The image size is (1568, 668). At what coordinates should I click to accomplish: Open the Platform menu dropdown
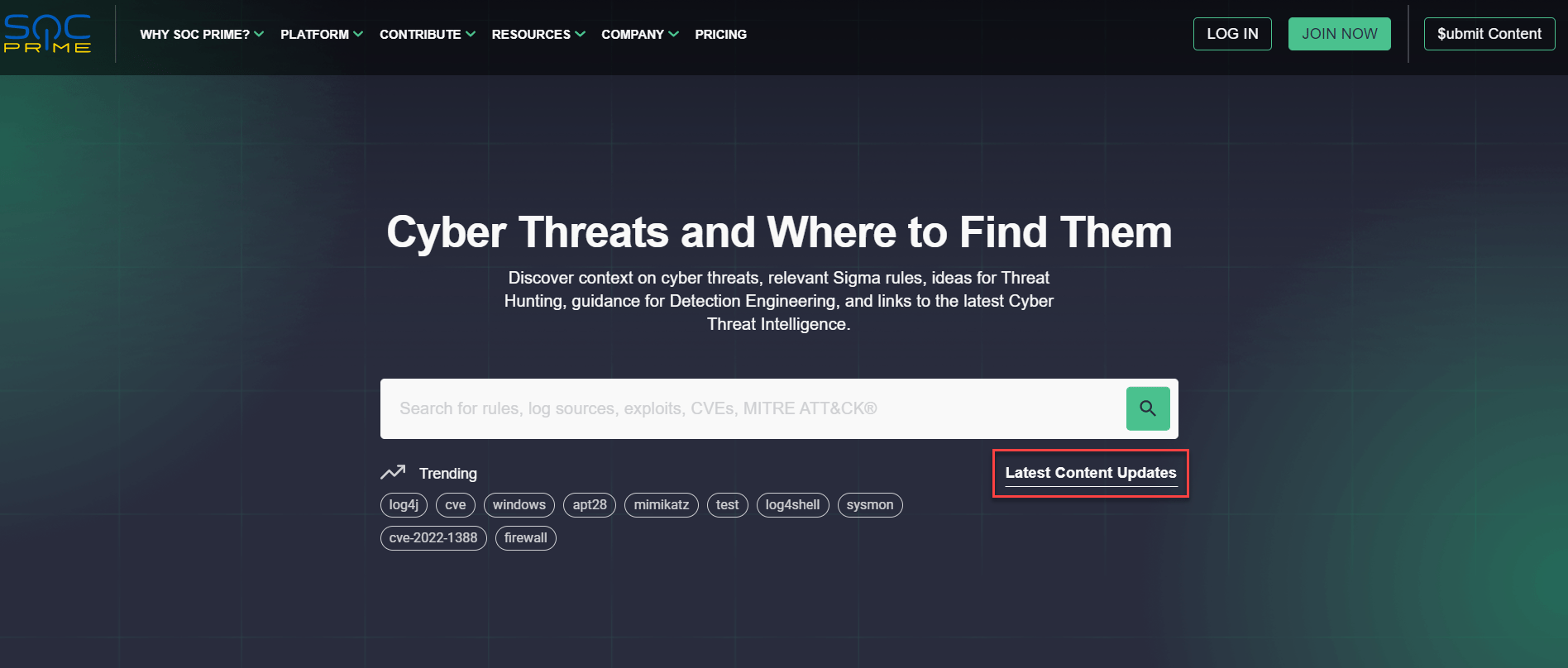pyautogui.click(x=321, y=35)
